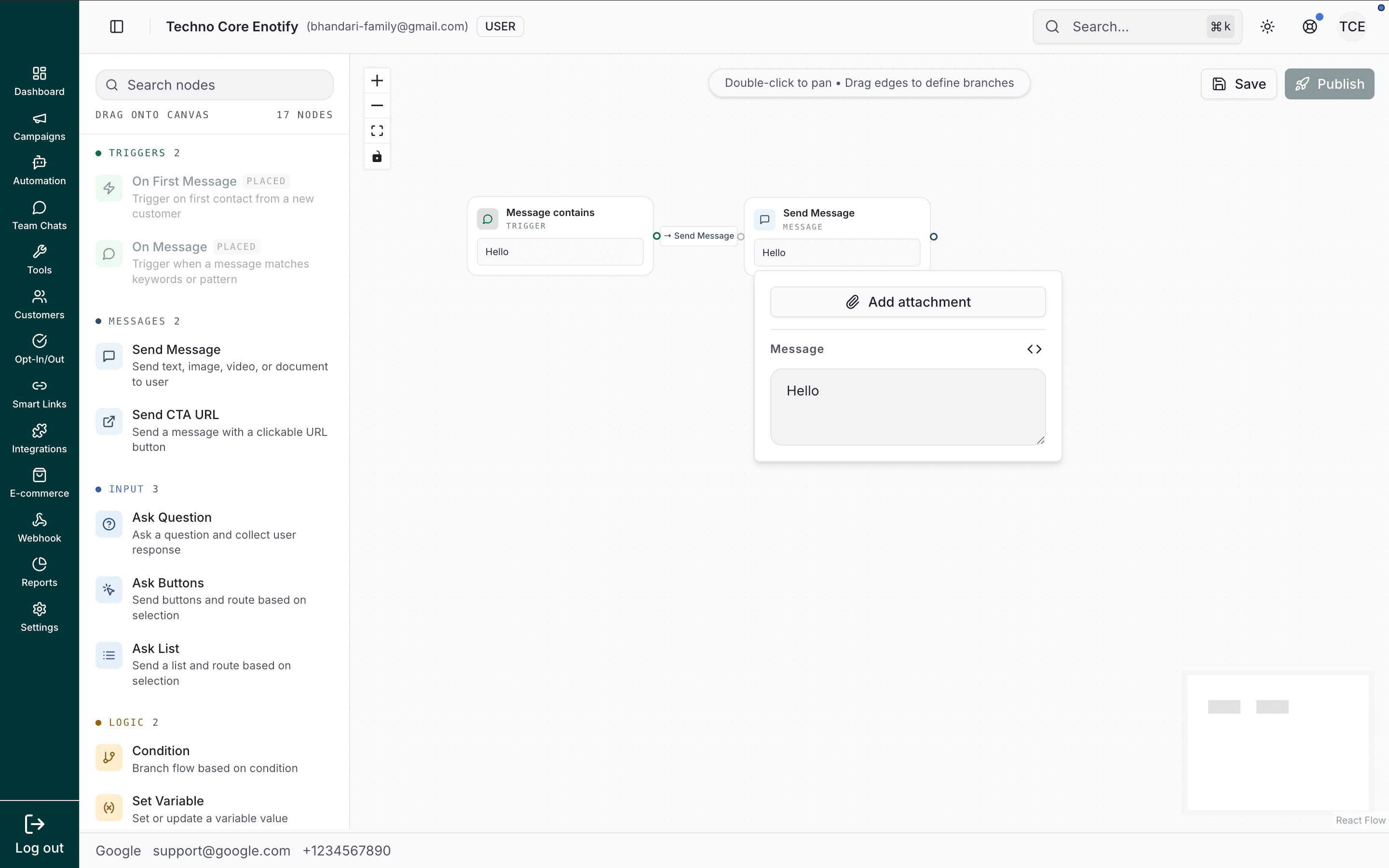Toggle the sidebar panel icon
The image size is (1389, 868).
click(x=117, y=27)
